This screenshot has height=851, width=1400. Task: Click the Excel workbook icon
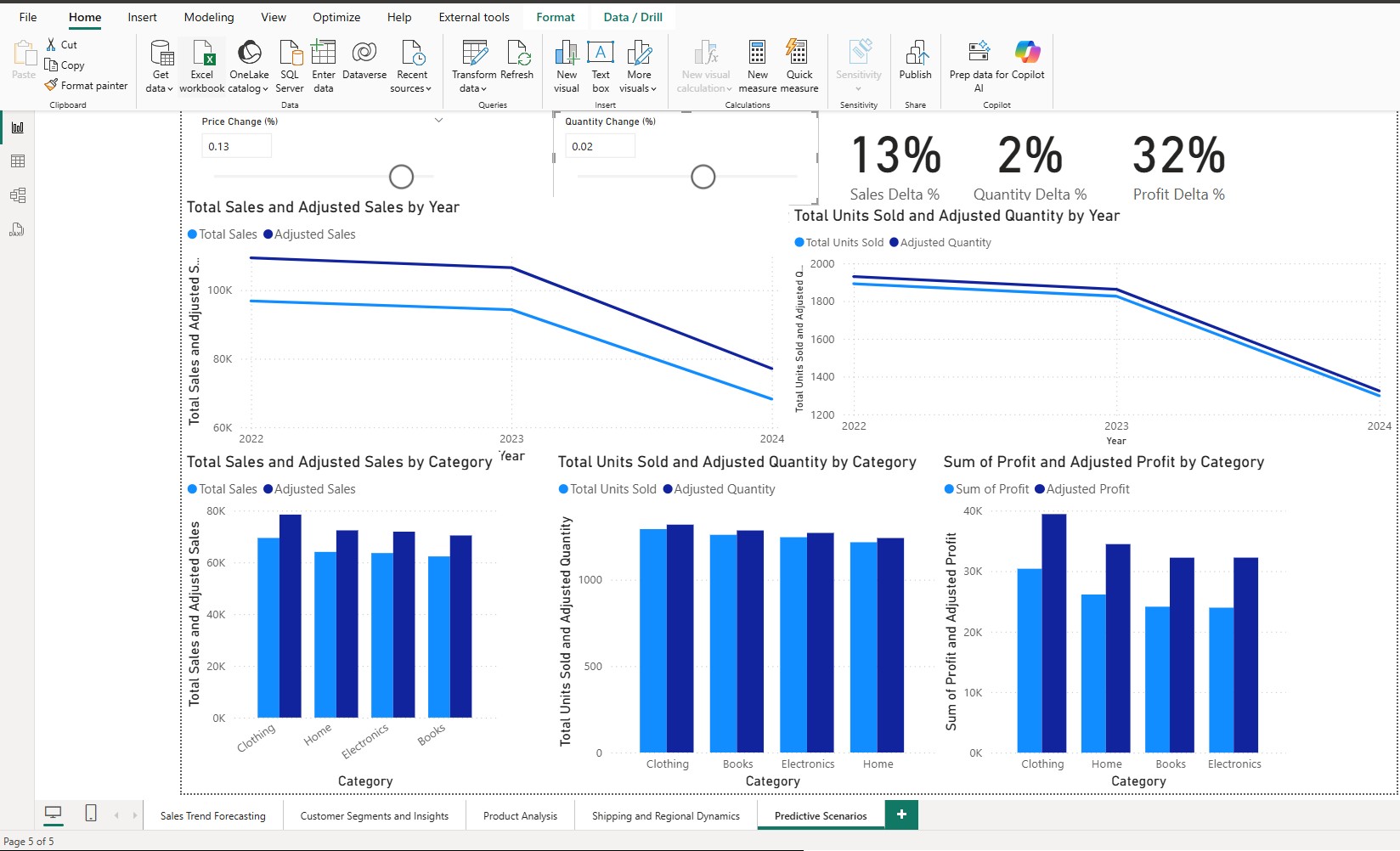202,54
